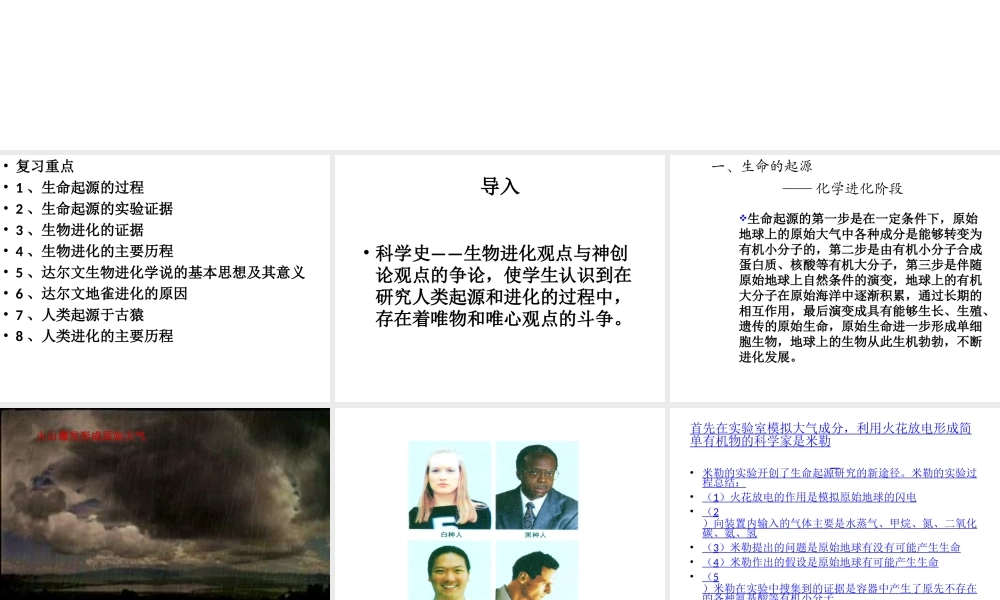The image size is (1000, 600).
Task: Open link (1)火花放电的作用是模拟原始地球的闪电
Action: point(809,497)
